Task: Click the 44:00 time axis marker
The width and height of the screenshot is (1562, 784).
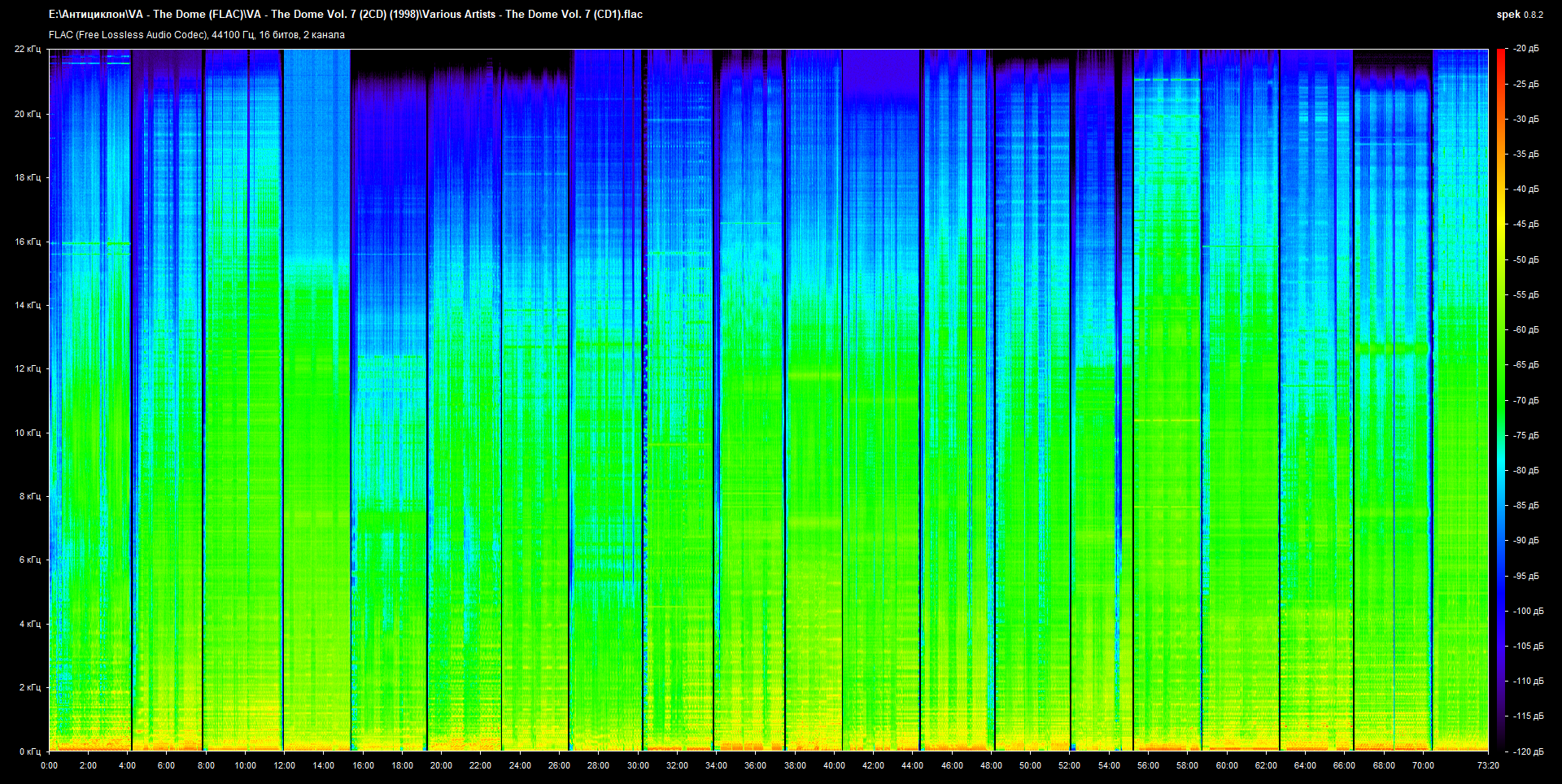Action: [912, 765]
